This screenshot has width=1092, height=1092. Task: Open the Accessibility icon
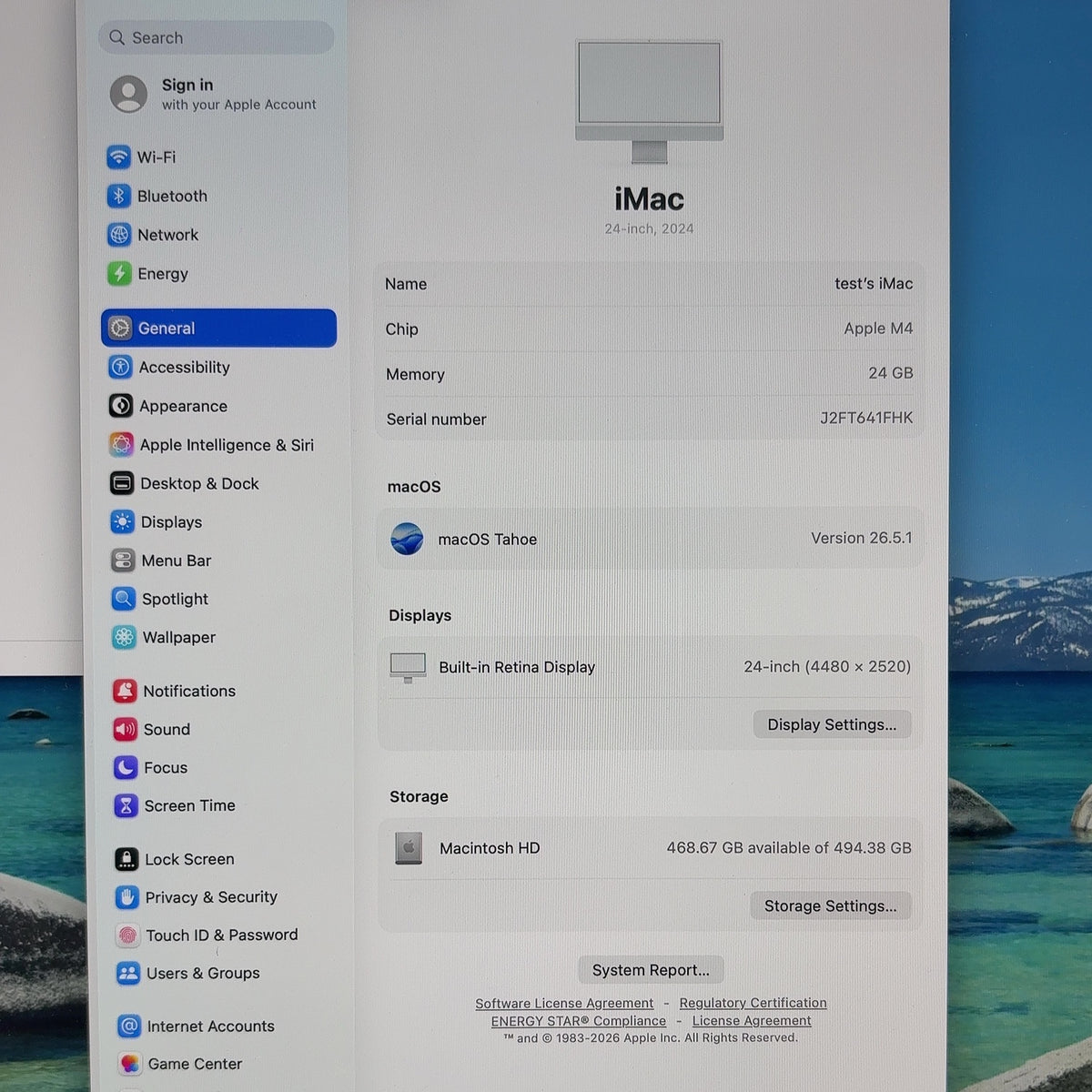point(120,367)
